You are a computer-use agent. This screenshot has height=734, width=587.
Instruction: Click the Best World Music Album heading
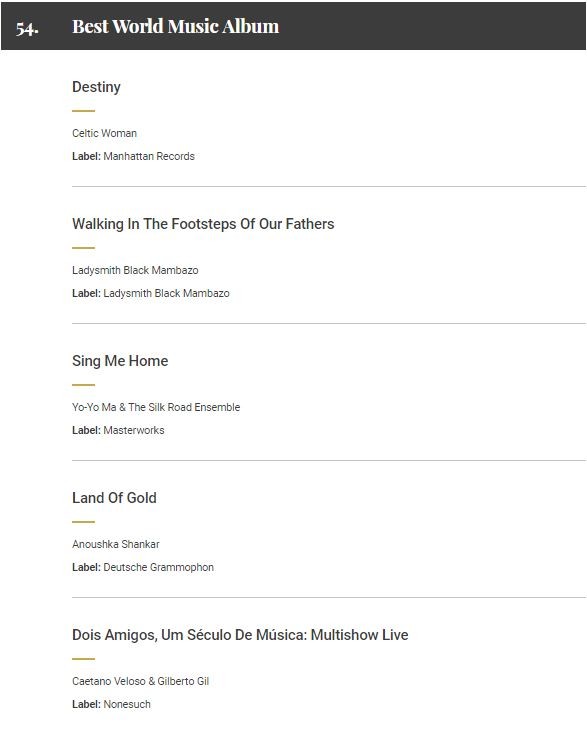[x=176, y=26]
